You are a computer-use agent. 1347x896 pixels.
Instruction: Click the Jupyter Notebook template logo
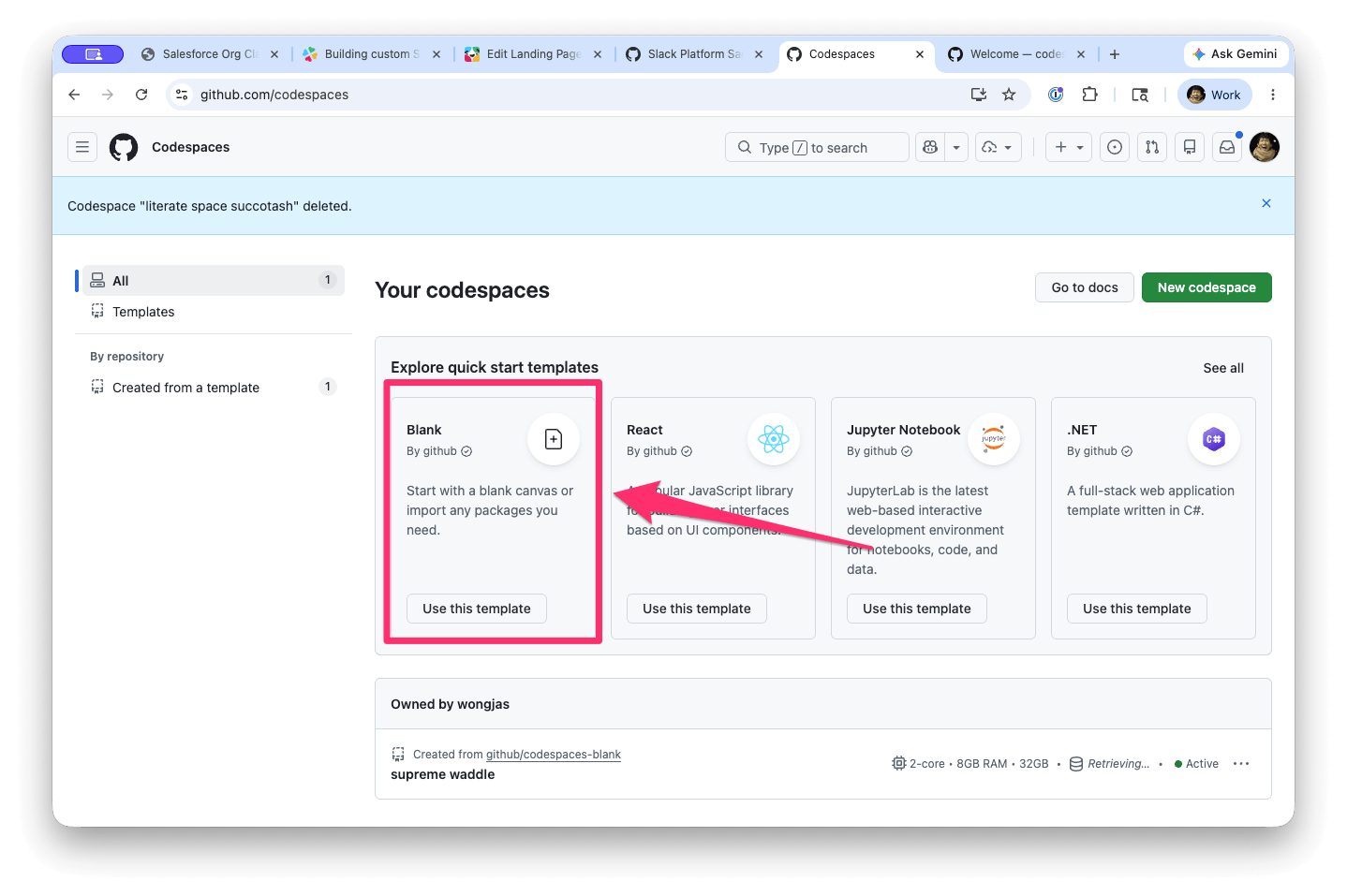[x=994, y=439]
